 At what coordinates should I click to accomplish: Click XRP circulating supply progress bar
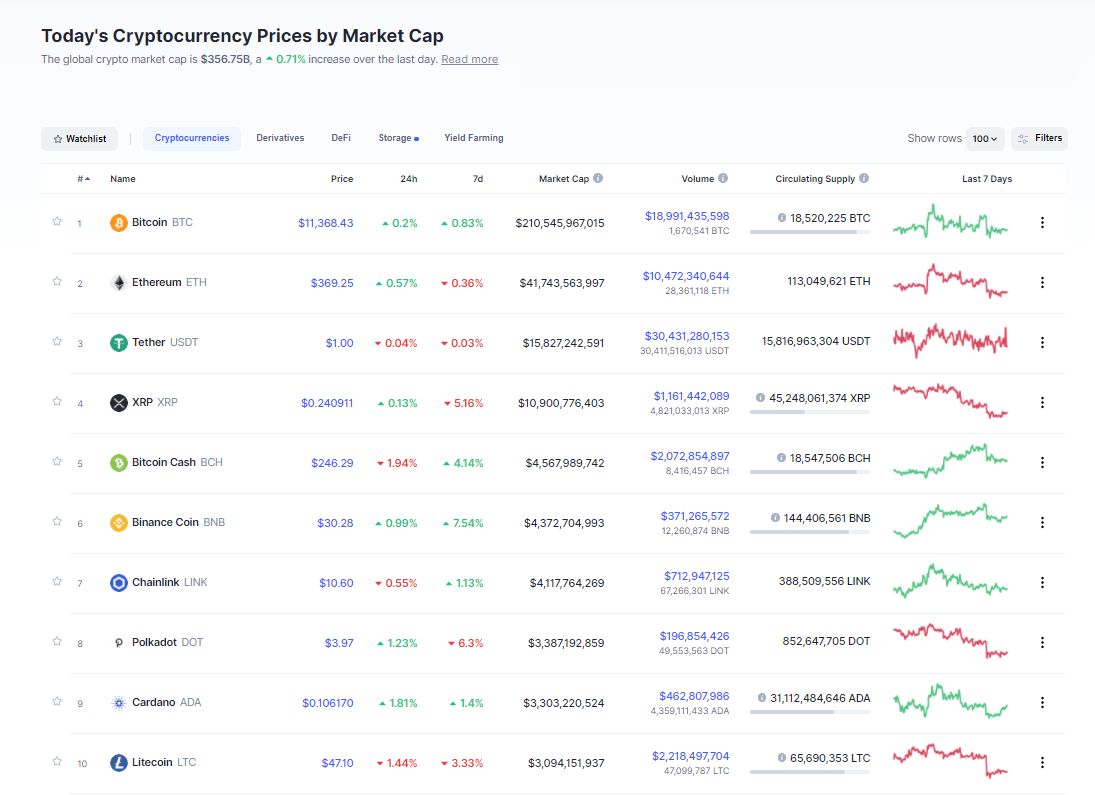810,412
